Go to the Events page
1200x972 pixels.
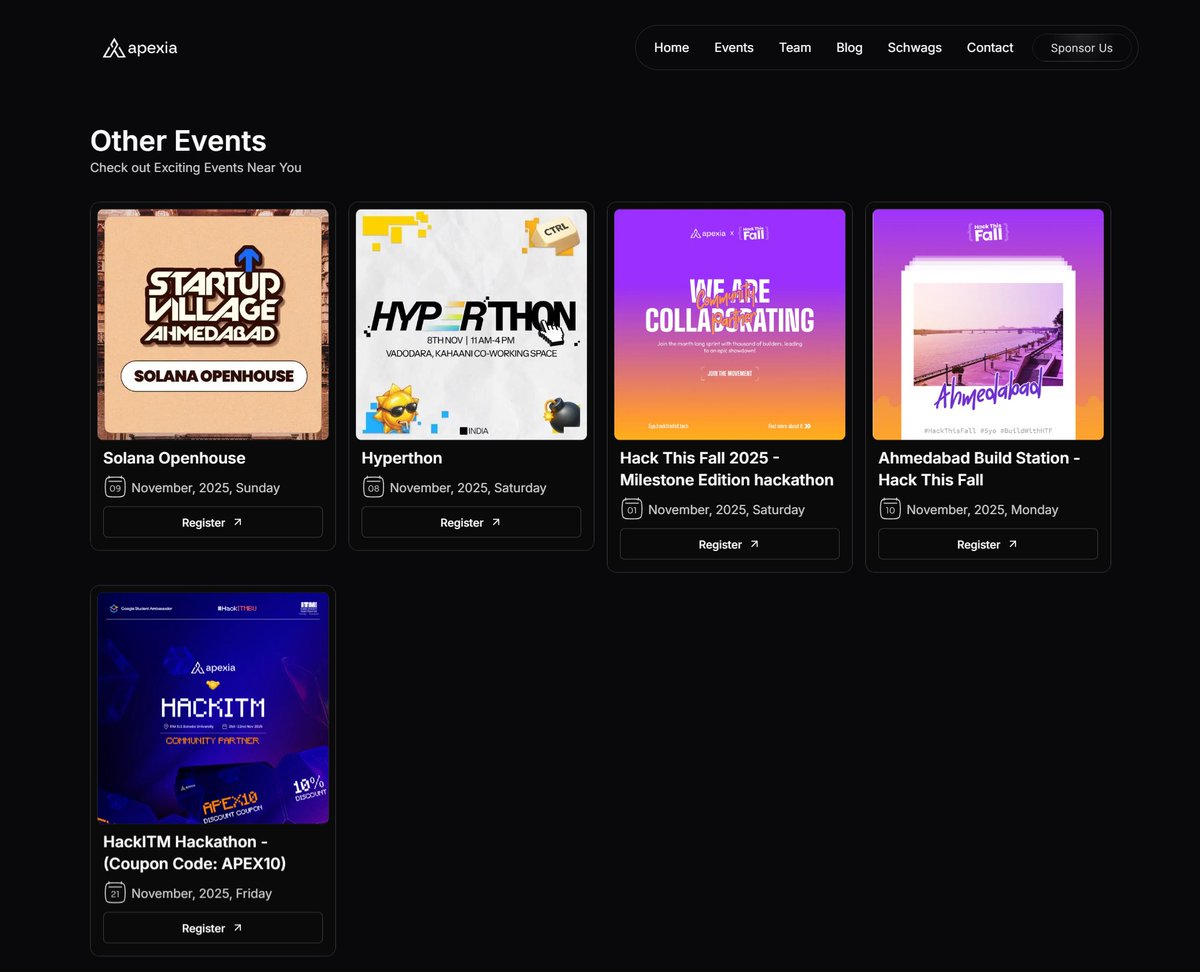tap(734, 47)
